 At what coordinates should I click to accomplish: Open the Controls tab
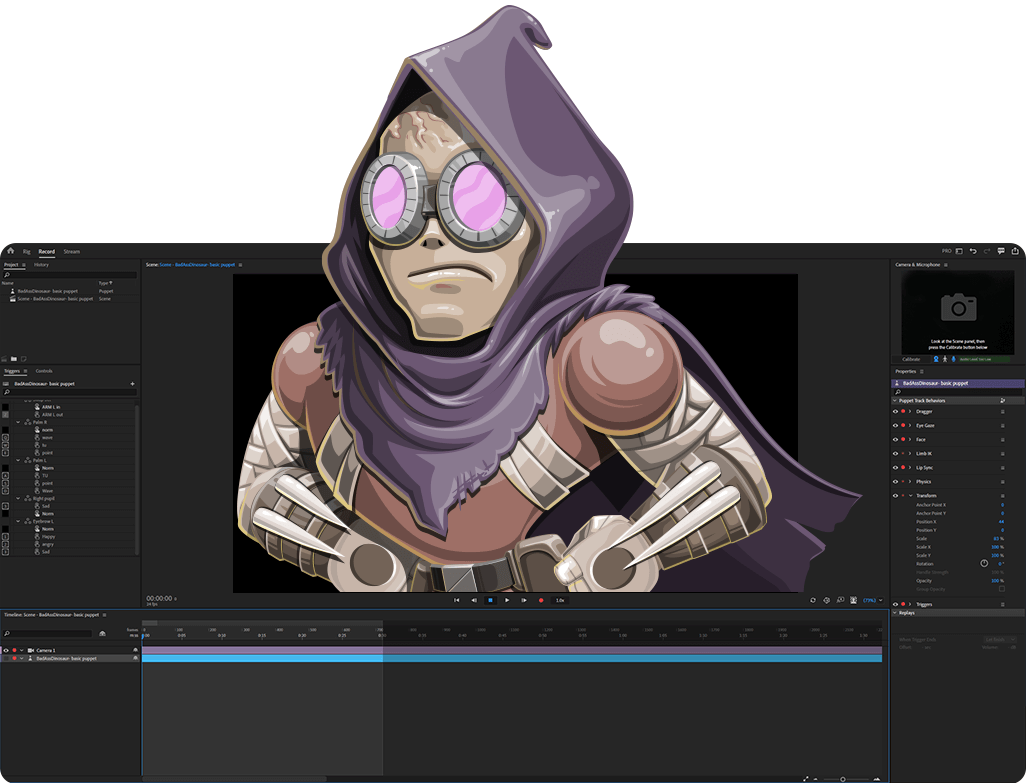point(44,371)
